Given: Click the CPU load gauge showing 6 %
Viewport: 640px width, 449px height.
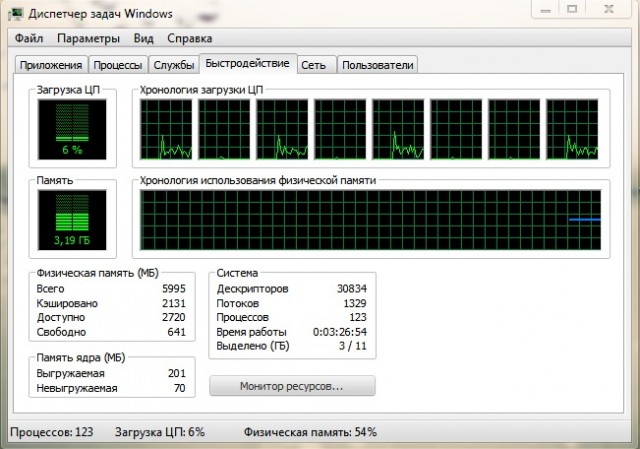Looking at the screenshot, I should point(72,129).
